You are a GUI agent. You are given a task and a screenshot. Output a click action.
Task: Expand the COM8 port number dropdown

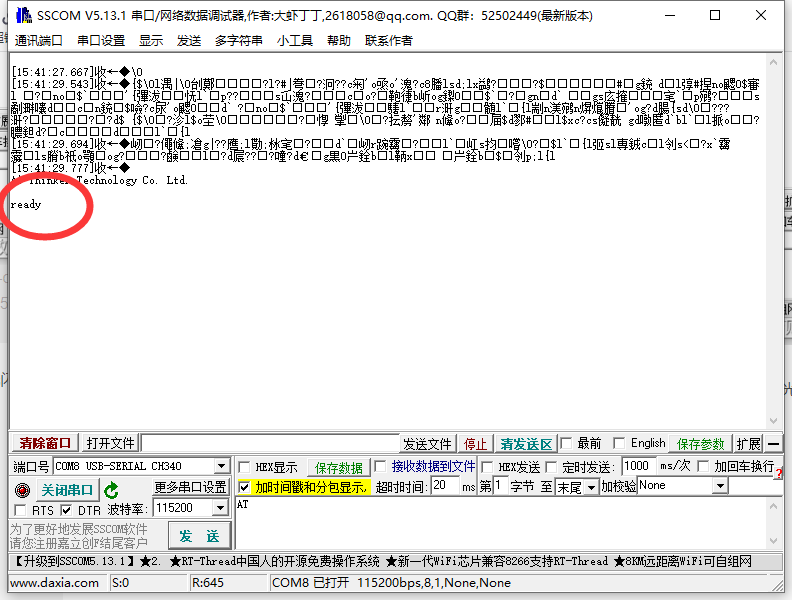coord(221,466)
